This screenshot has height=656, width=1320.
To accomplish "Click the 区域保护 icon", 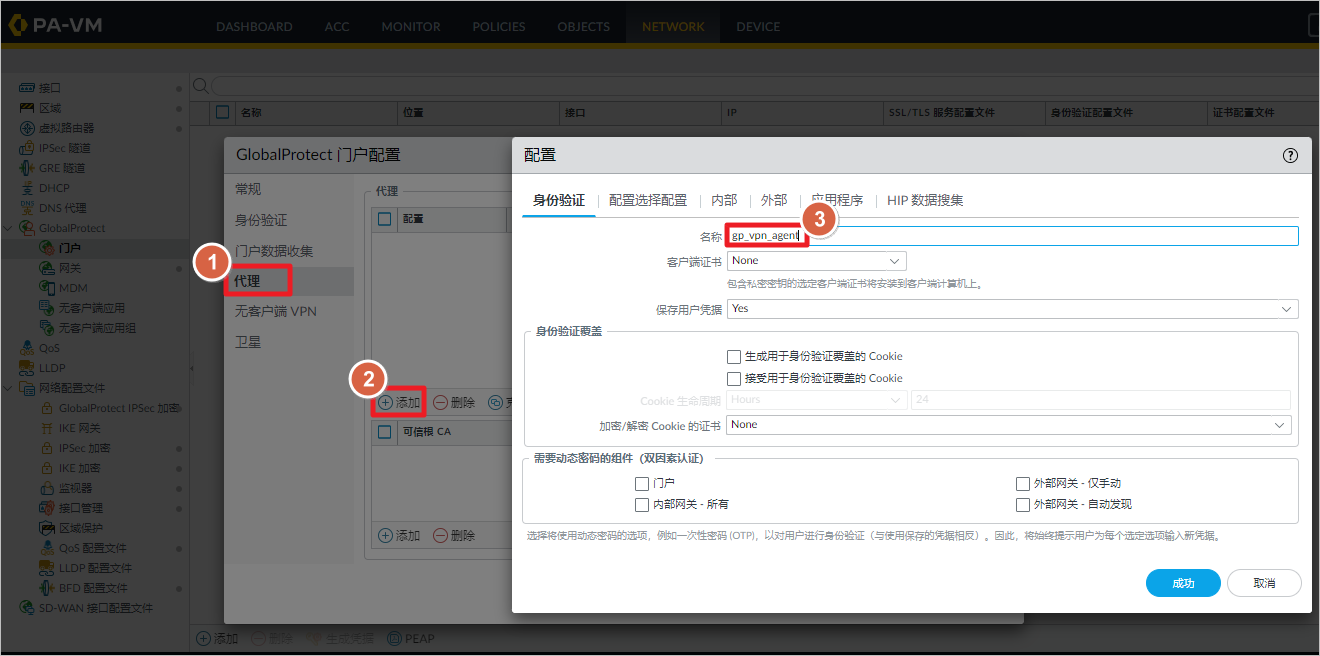I will point(47,528).
